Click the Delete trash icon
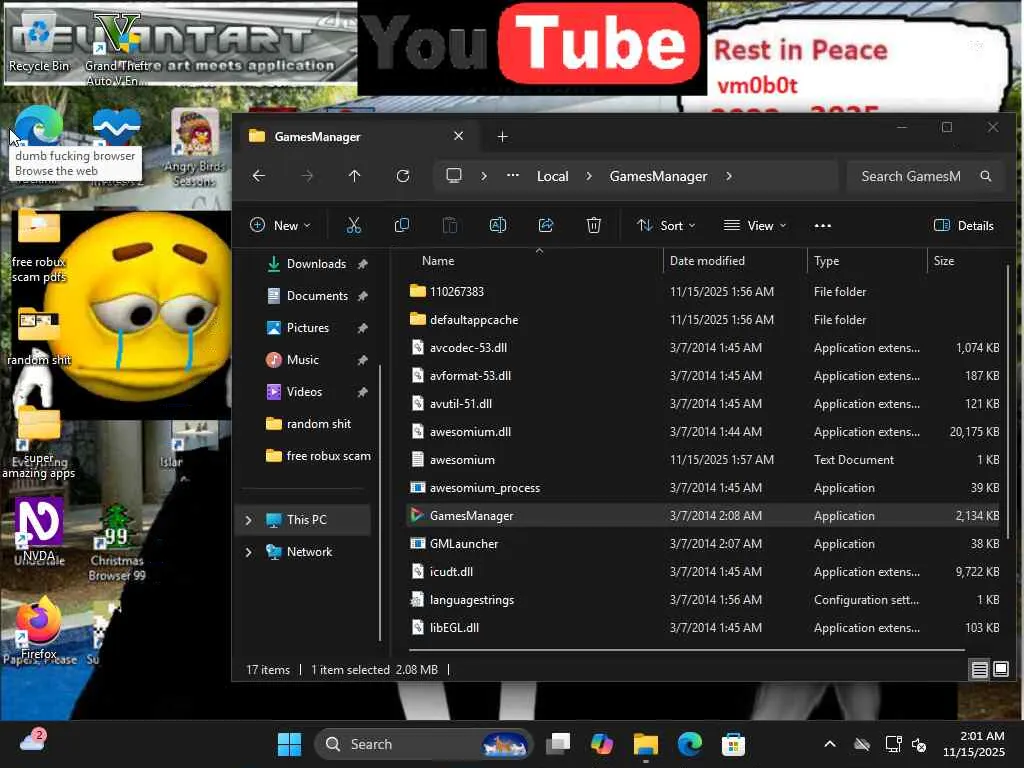Image resolution: width=1024 pixels, height=768 pixels. click(x=594, y=225)
